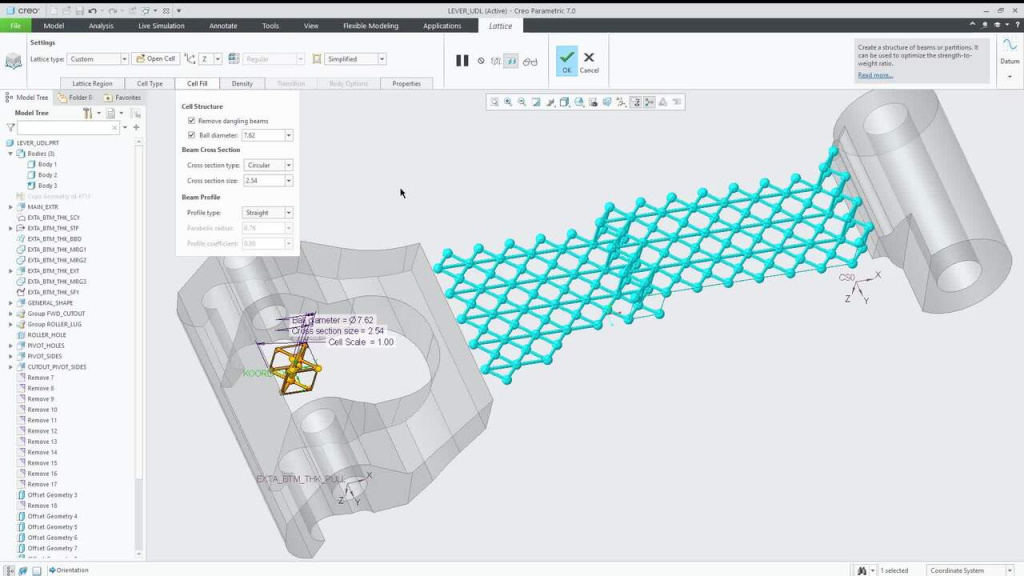This screenshot has height=576, width=1024.
Task: Open the Profile type dropdown
Action: point(289,213)
